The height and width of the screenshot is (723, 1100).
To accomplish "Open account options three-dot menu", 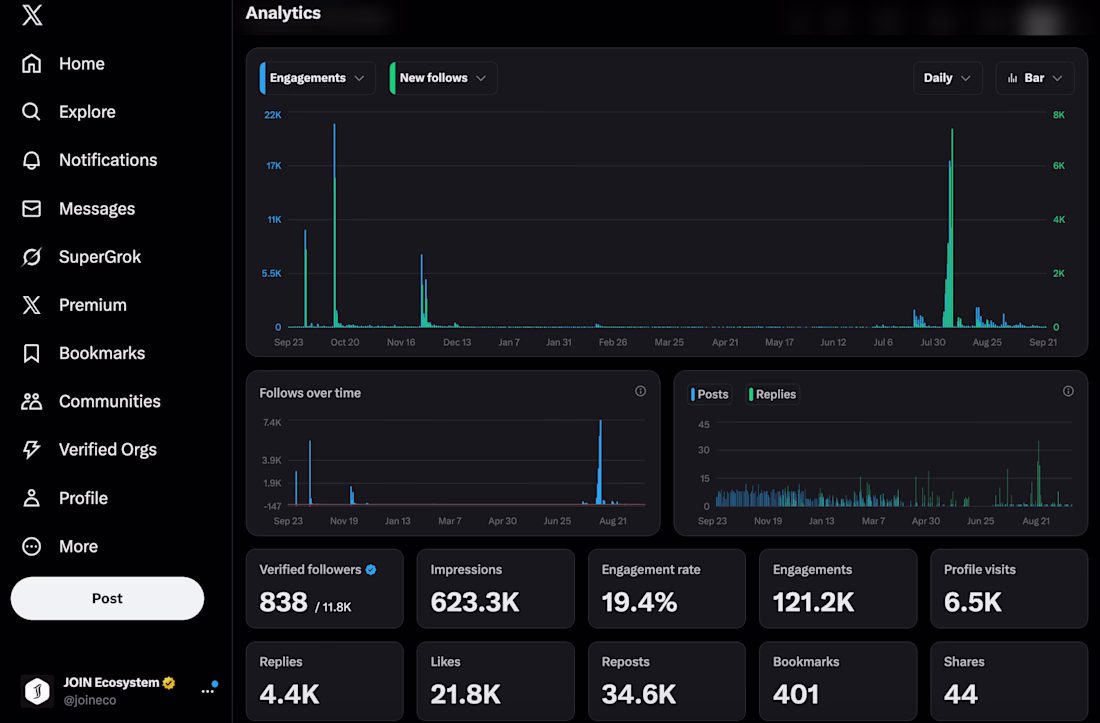I will [208, 691].
